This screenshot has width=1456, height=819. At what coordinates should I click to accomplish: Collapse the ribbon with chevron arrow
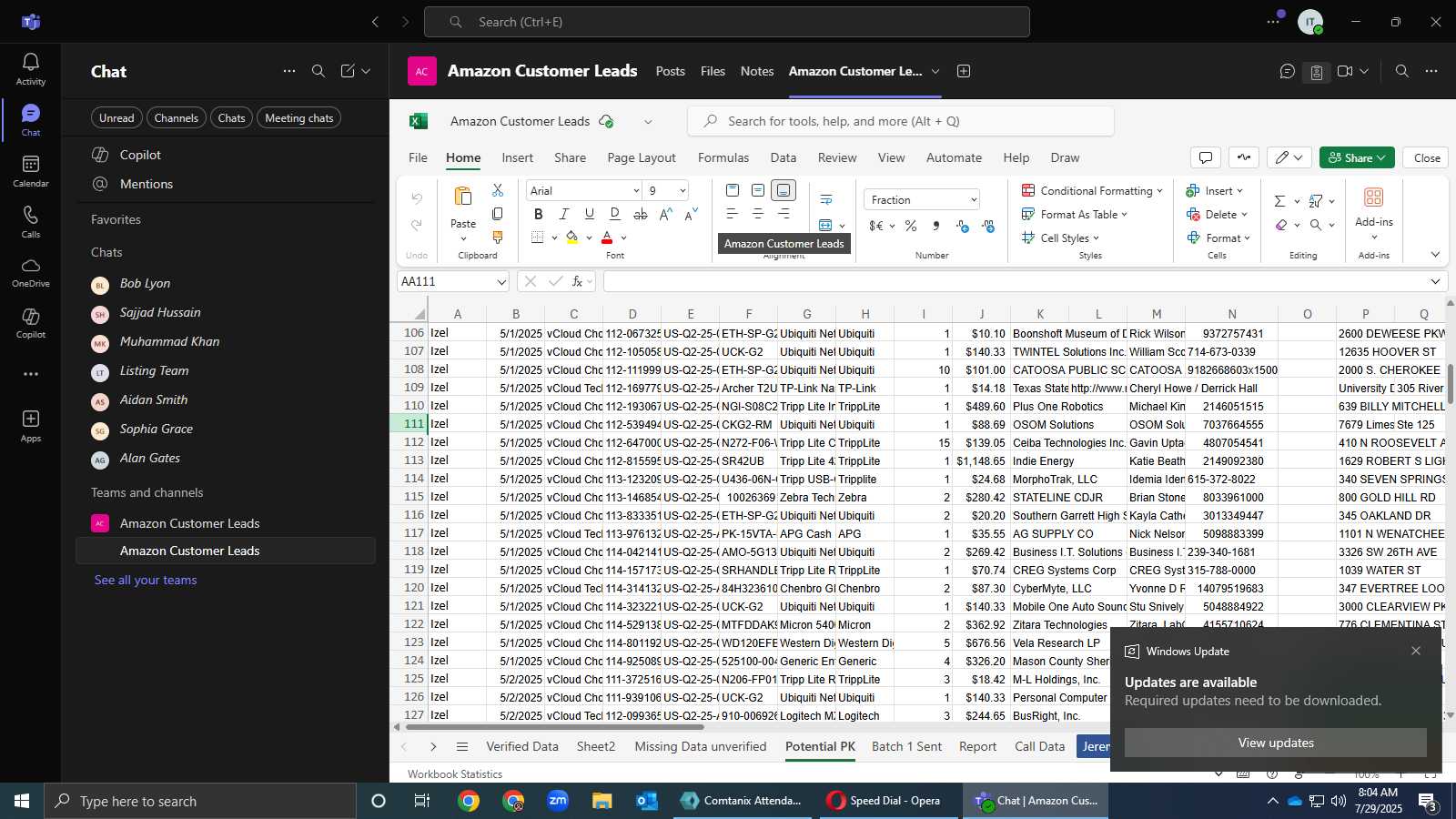click(x=1435, y=255)
